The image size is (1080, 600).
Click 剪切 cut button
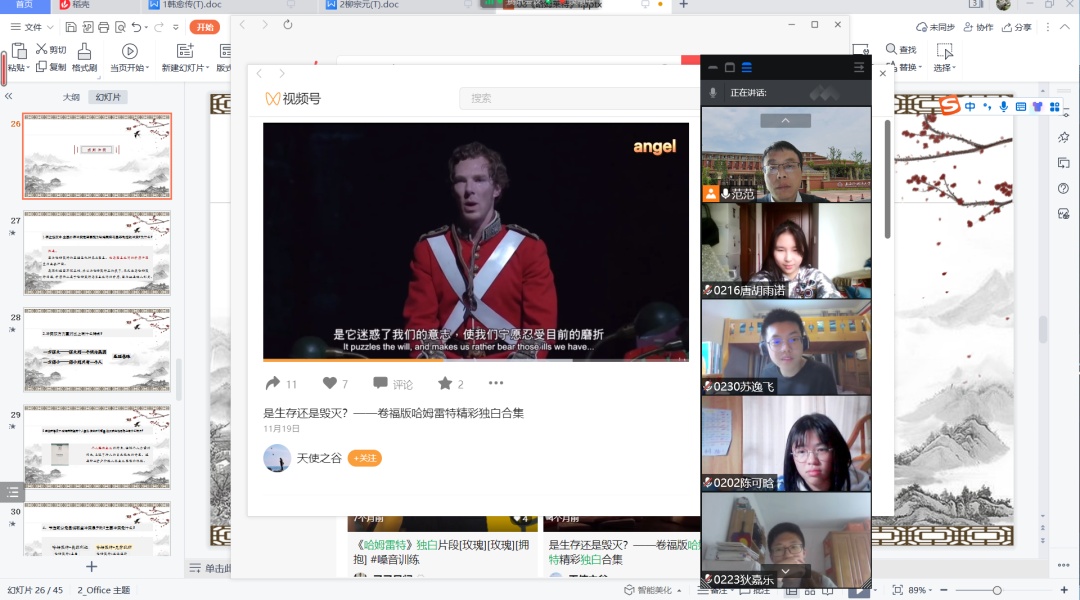coord(51,50)
